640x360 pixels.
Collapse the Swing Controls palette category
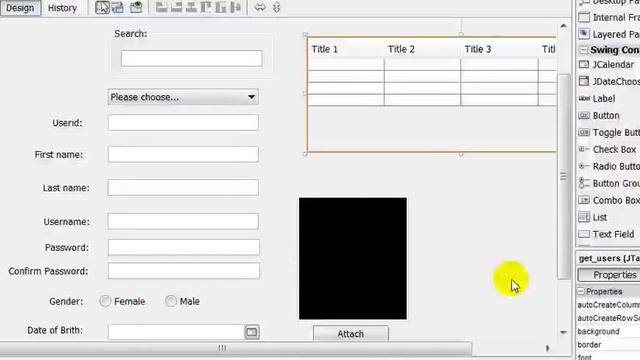(x=584, y=50)
